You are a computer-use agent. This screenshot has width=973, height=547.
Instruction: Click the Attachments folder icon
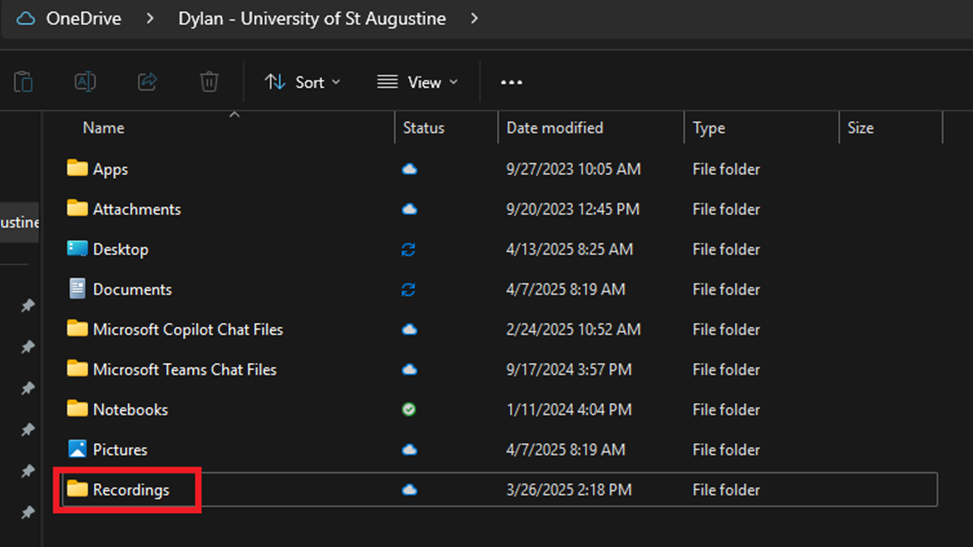(x=77, y=208)
